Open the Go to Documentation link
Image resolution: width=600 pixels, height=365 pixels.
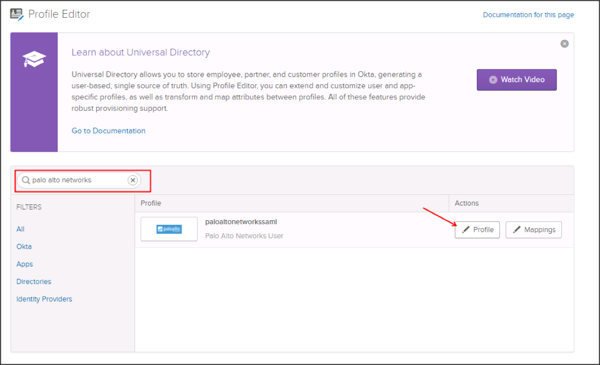click(108, 130)
